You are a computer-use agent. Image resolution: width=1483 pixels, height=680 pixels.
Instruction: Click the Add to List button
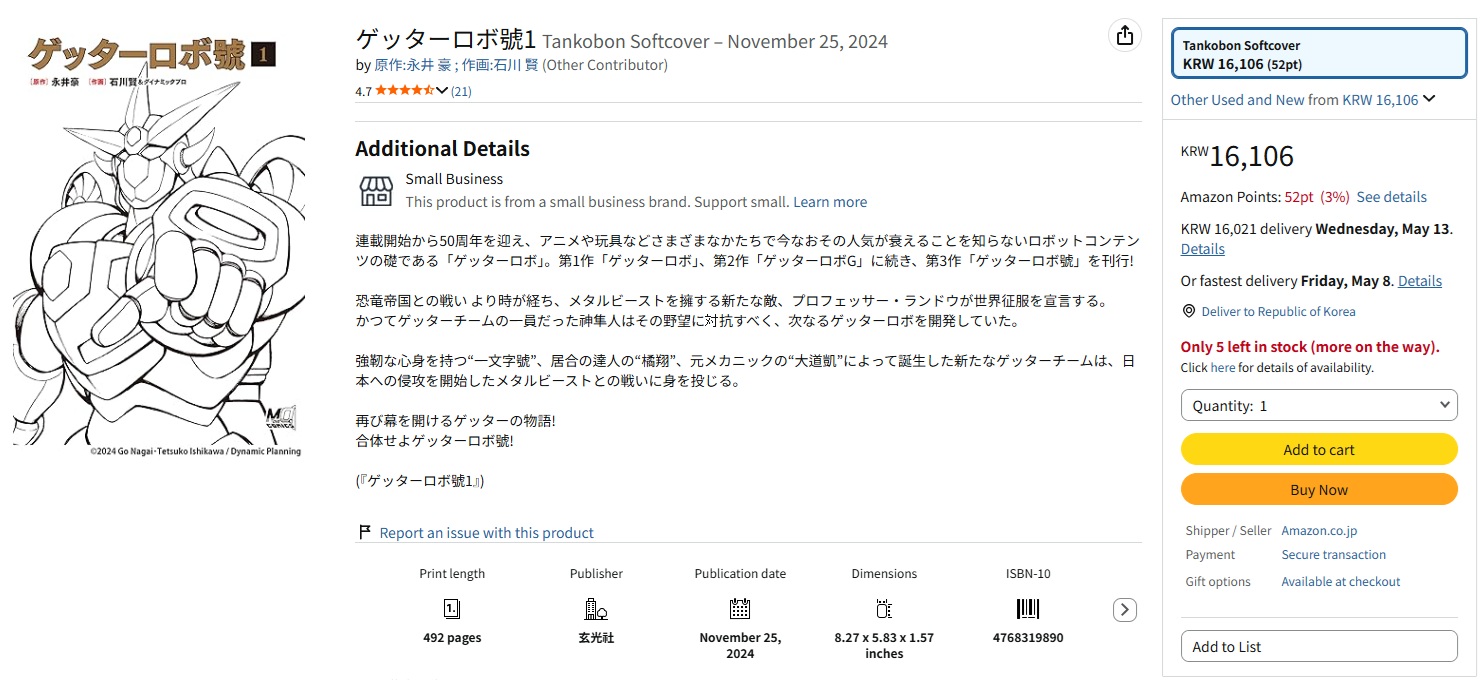coord(1319,646)
